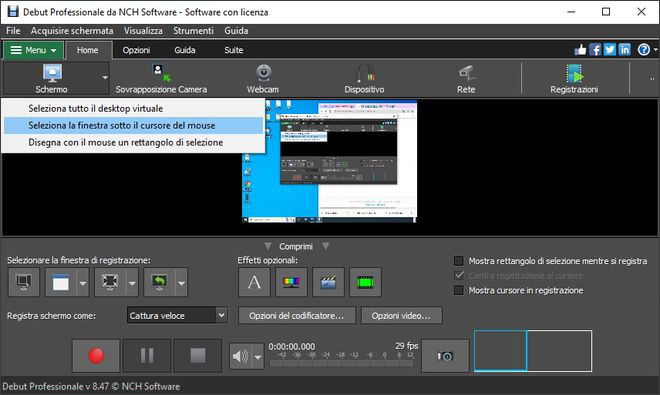
Task: Choose Seleziona la finestra sotto il cursore
Action: (134, 125)
